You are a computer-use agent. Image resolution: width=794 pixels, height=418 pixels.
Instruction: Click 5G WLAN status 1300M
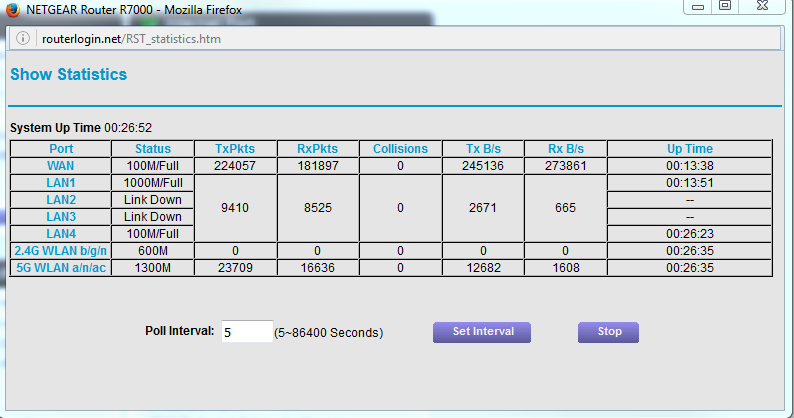pos(152,268)
